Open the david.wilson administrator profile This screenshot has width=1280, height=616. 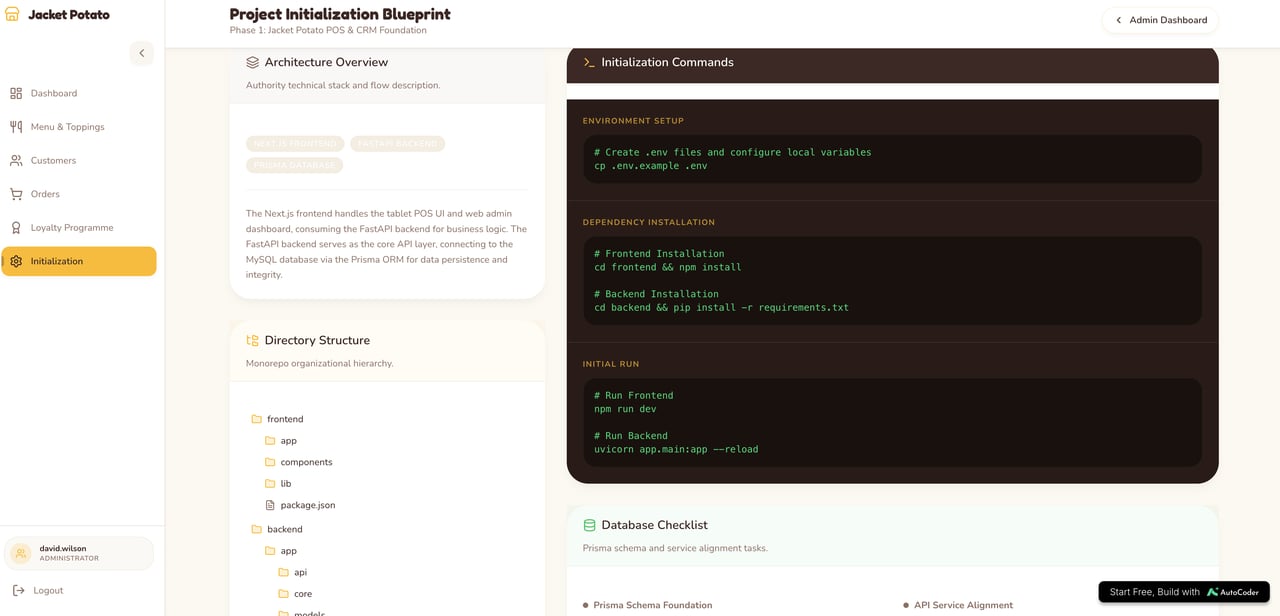click(x=79, y=553)
